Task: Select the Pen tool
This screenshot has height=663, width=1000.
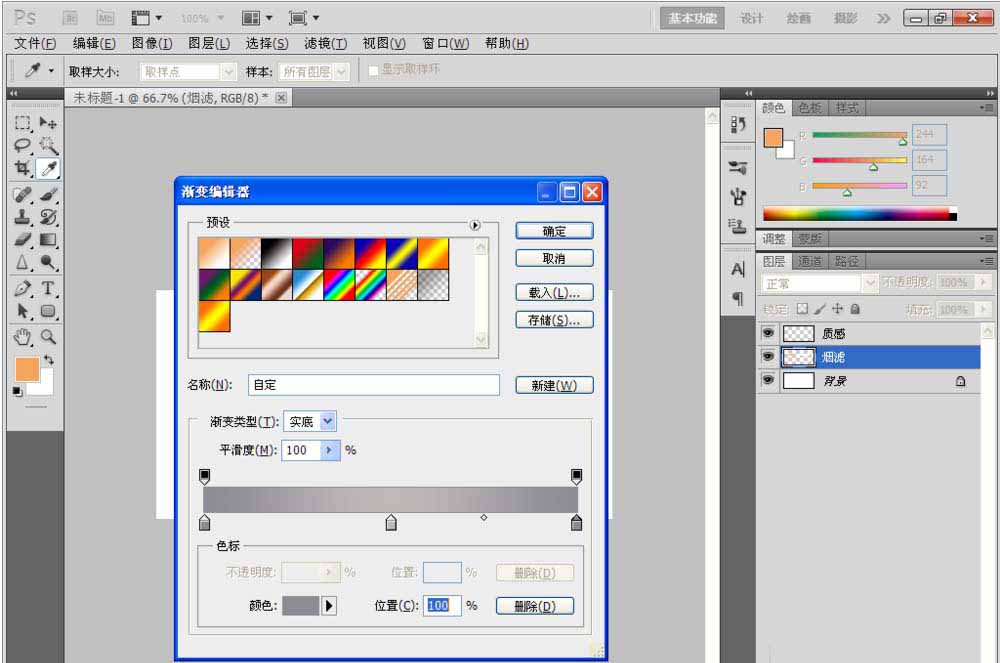Action: point(22,288)
